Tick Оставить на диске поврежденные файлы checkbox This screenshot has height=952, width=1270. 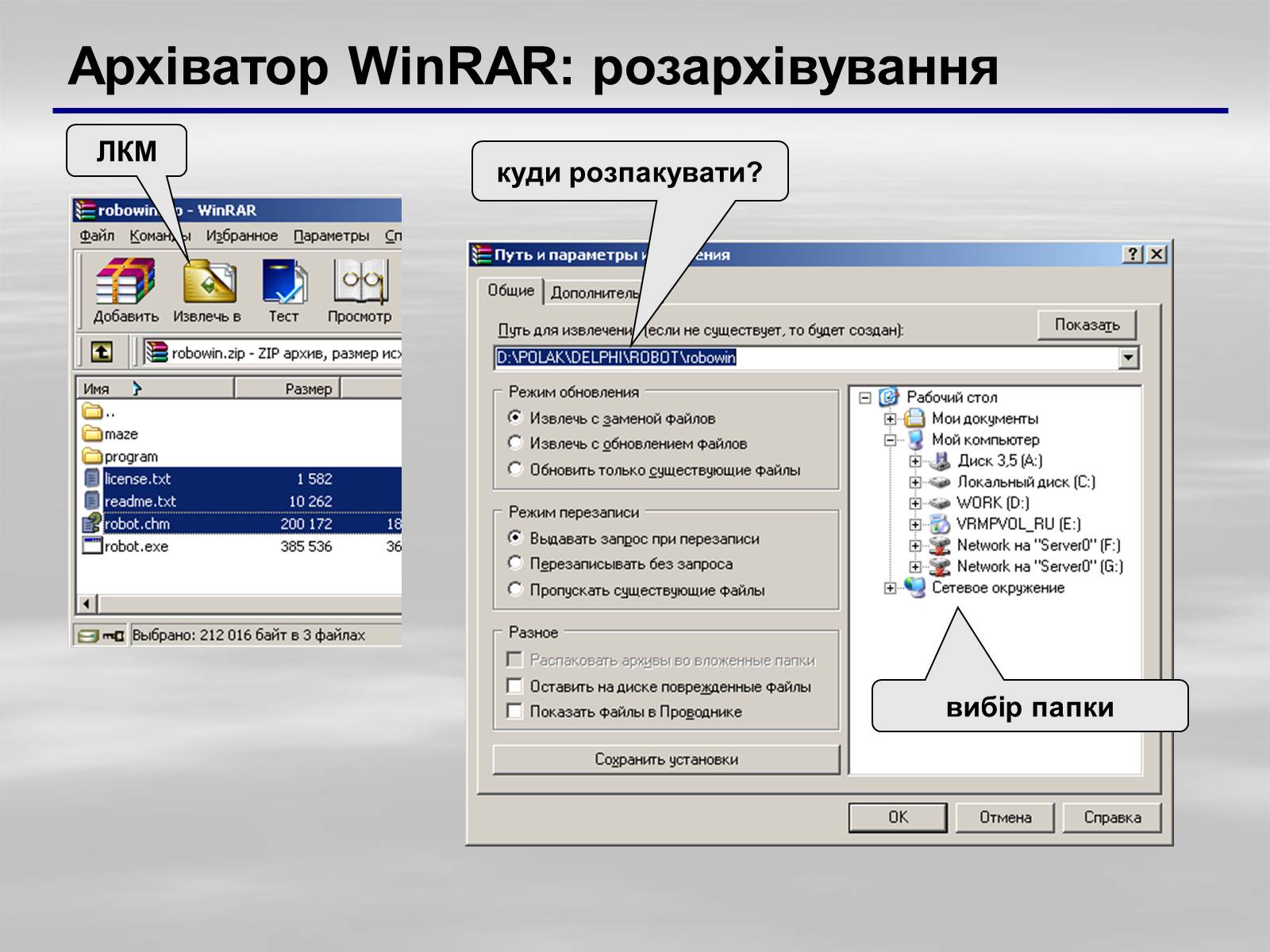pyautogui.click(x=515, y=685)
